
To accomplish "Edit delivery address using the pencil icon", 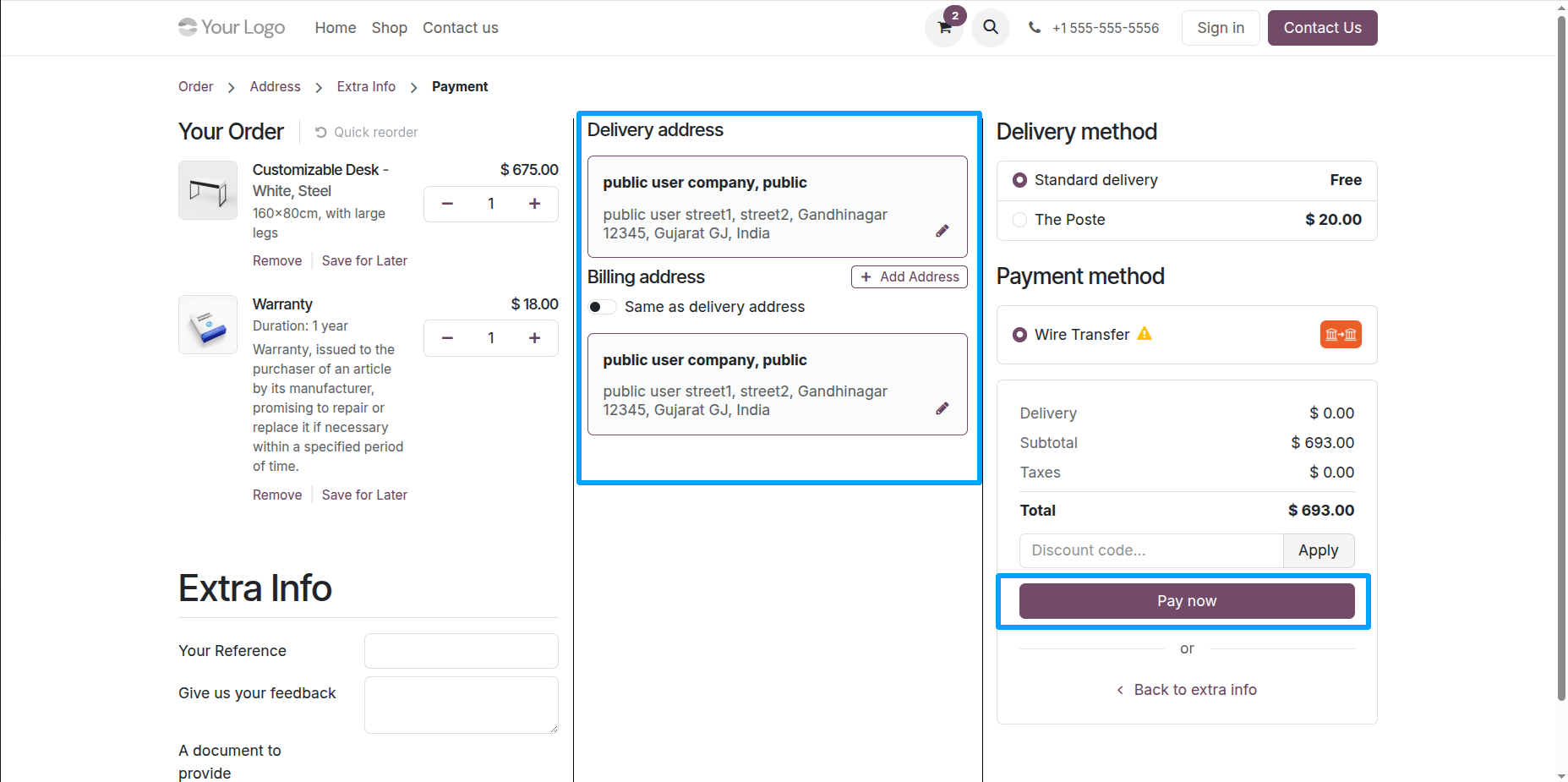I will click(942, 231).
